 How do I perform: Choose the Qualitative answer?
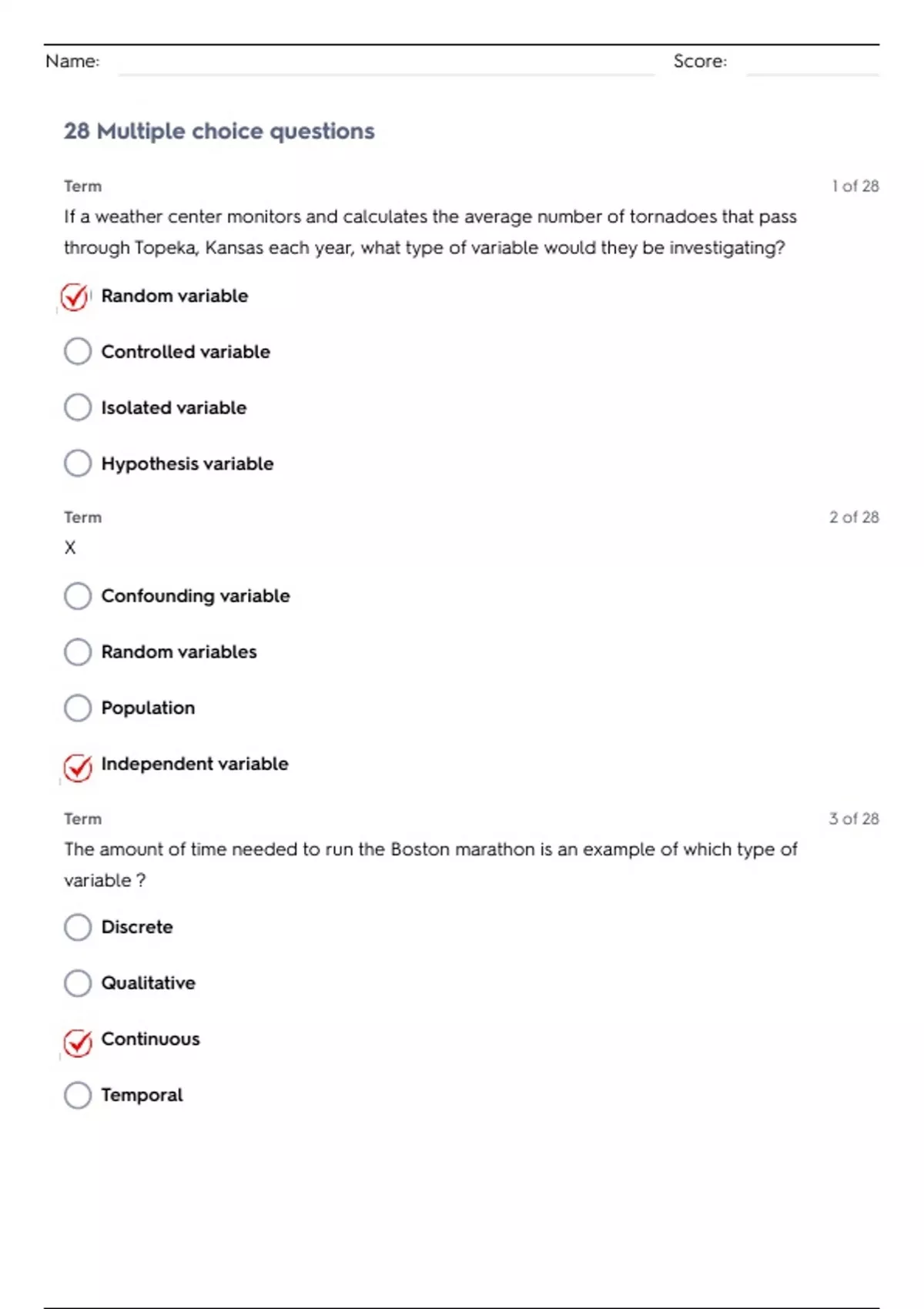(x=78, y=983)
